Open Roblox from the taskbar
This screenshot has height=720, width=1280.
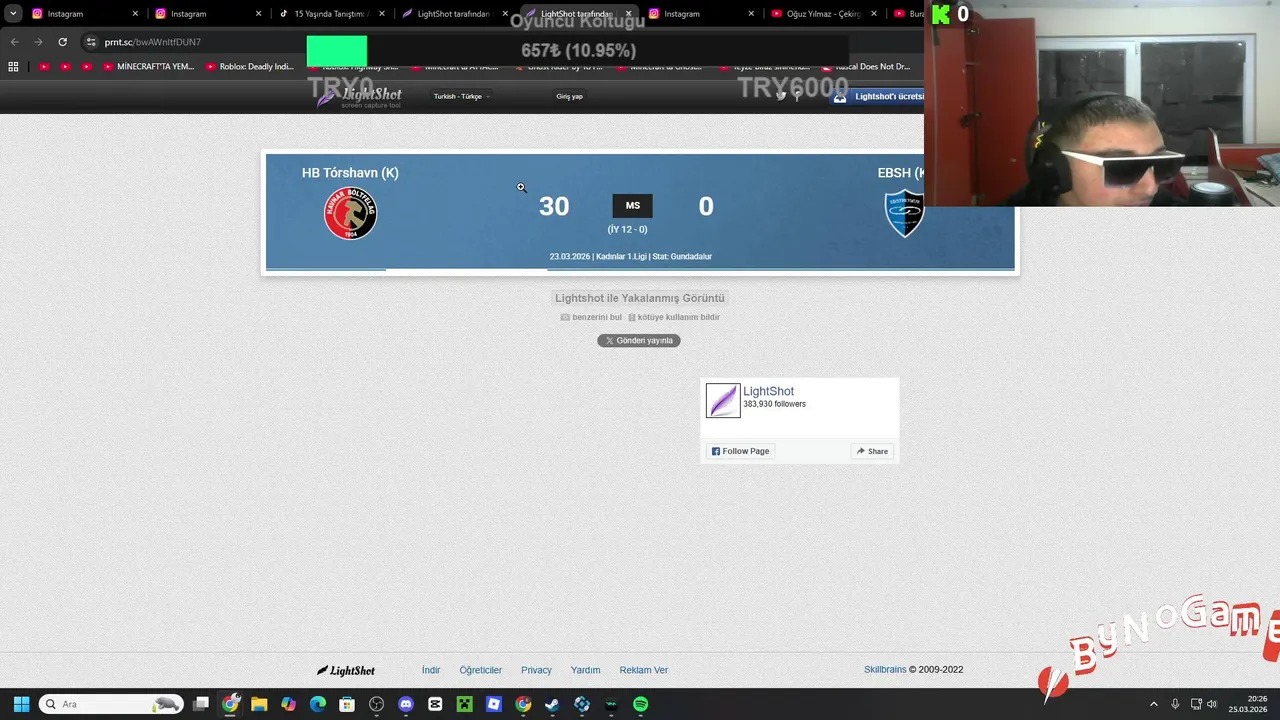tap(494, 704)
